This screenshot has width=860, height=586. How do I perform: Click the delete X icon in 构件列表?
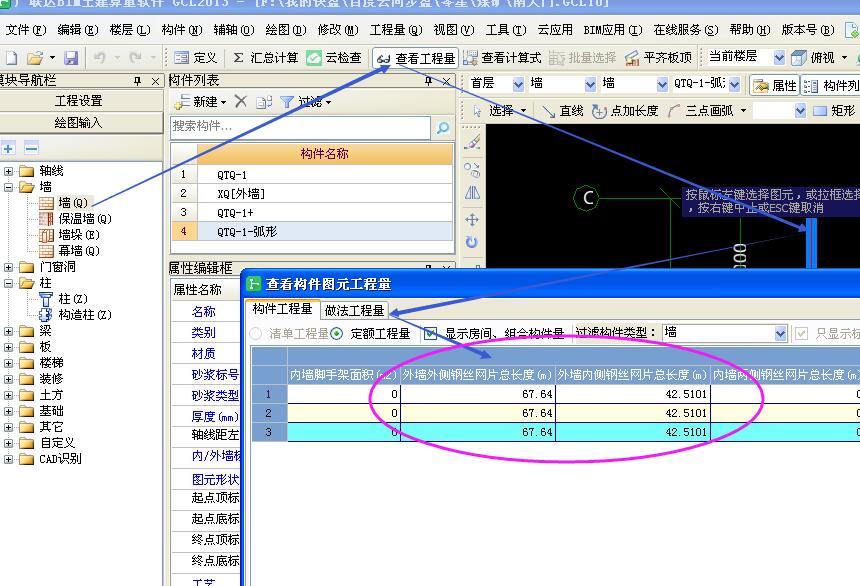(x=241, y=101)
